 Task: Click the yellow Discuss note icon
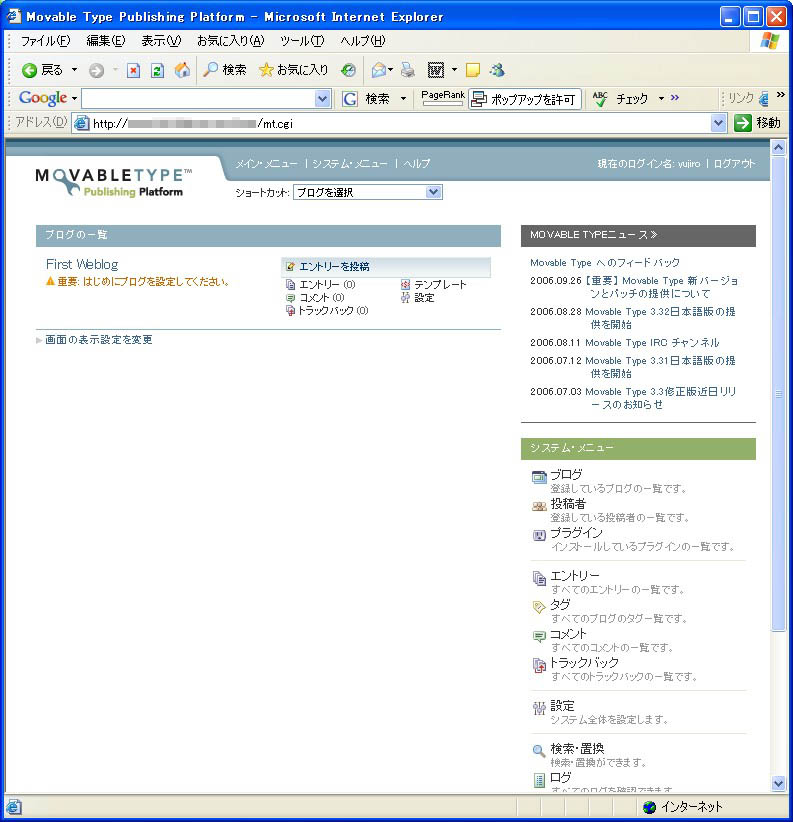[473, 70]
